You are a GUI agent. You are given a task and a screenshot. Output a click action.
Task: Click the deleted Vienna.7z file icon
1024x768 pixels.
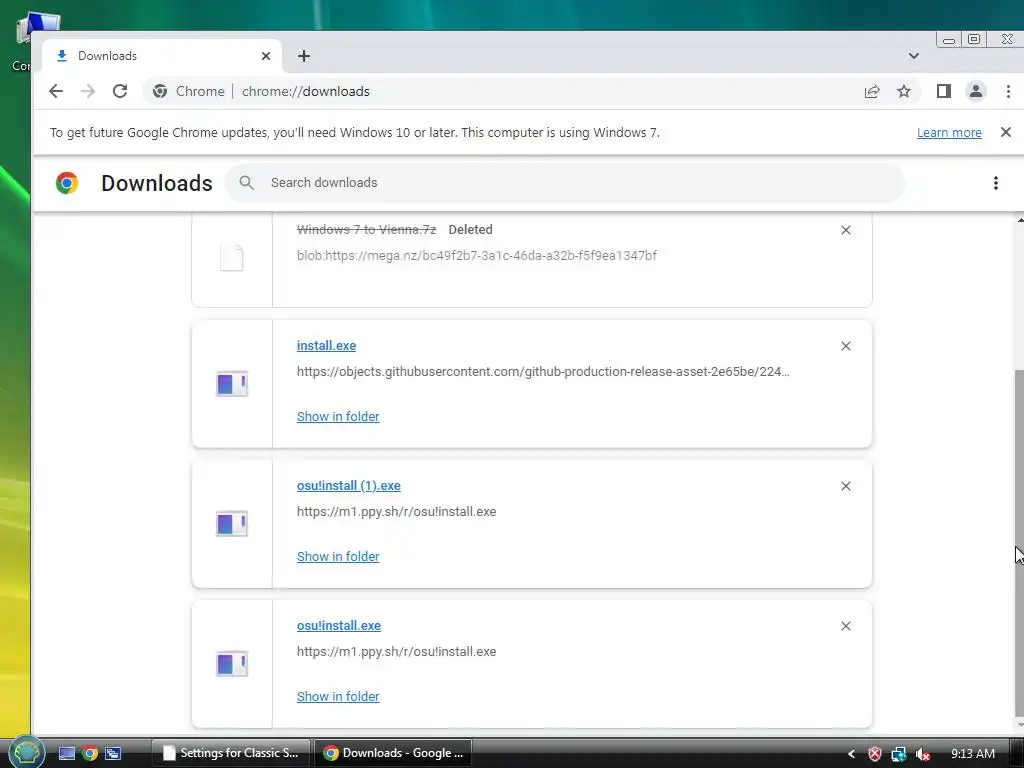(x=231, y=258)
